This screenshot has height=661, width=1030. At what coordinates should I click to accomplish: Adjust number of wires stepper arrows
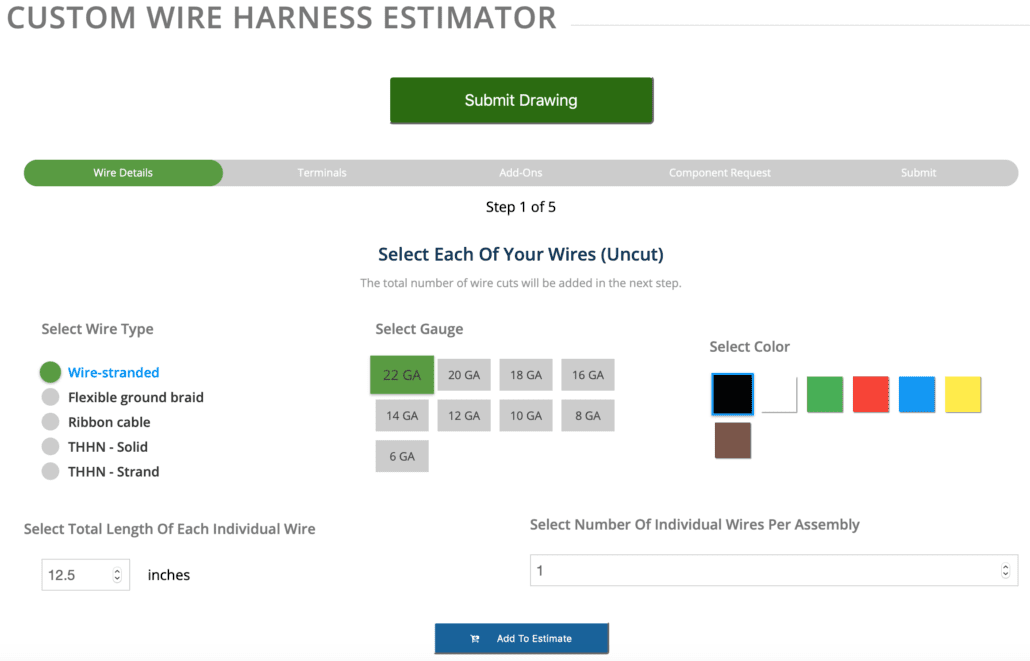pyautogui.click(x=1005, y=571)
